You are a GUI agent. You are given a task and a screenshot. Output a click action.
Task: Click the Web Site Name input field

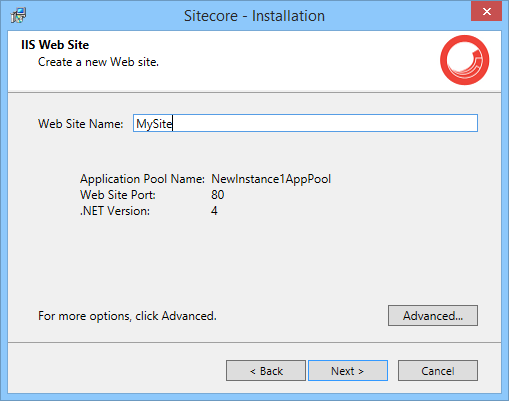pyautogui.click(x=305, y=123)
